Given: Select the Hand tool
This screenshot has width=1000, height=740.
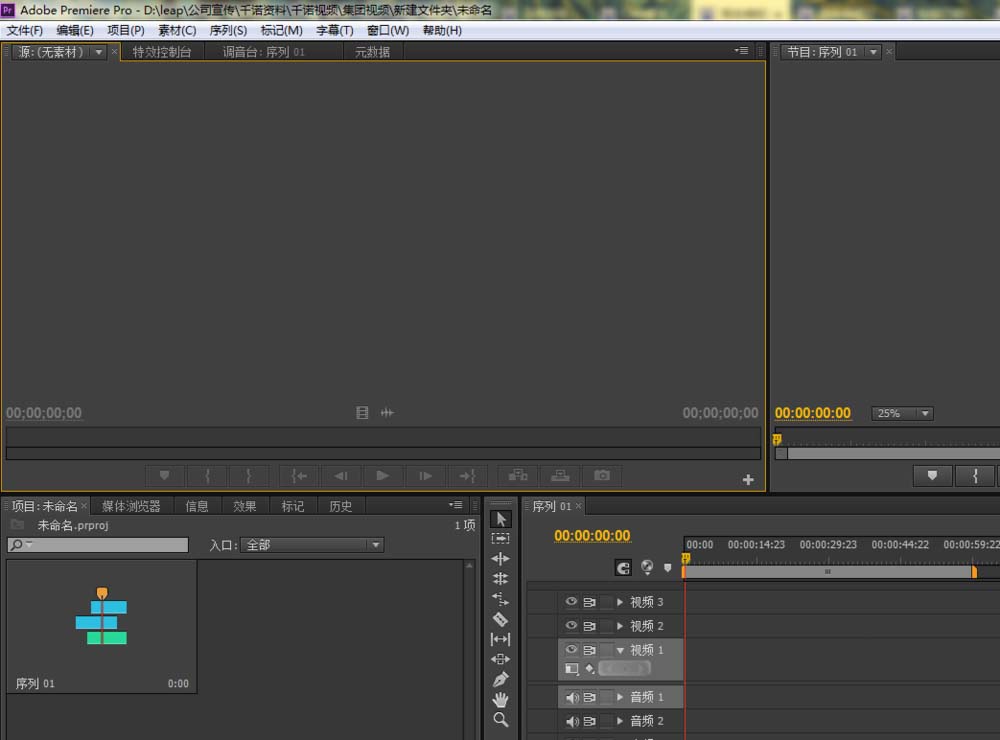Looking at the screenshot, I should (x=501, y=700).
